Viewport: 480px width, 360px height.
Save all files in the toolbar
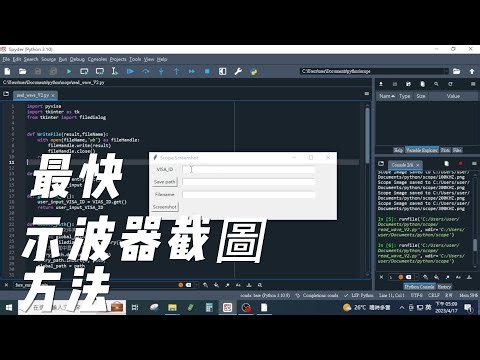[53, 71]
